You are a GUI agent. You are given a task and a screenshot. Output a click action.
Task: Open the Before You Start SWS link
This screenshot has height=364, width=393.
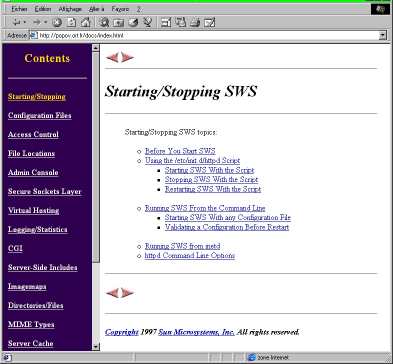click(x=180, y=151)
